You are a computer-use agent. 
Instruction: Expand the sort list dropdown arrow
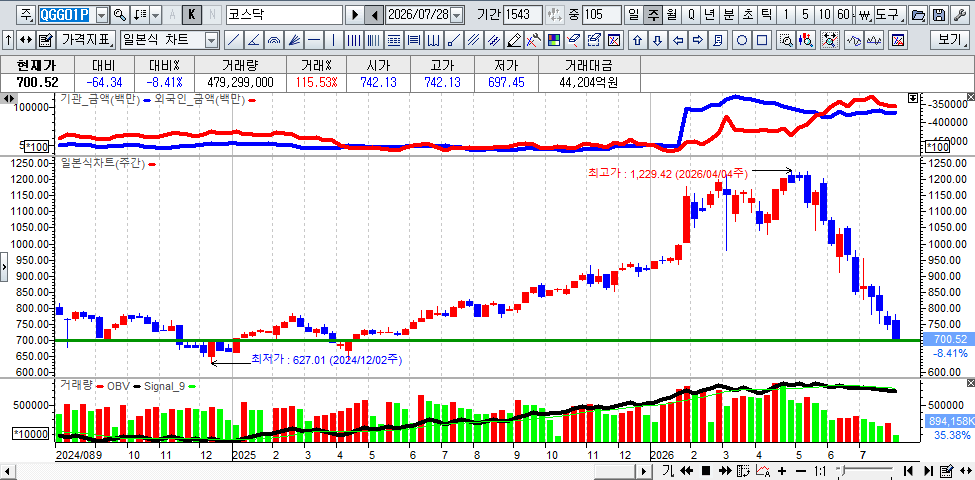pos(156,14)
